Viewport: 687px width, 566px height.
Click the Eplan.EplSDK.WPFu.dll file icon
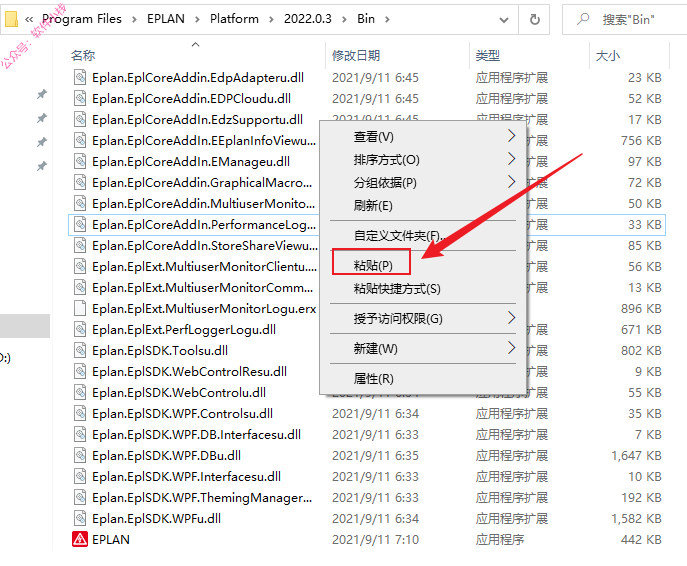80,519
